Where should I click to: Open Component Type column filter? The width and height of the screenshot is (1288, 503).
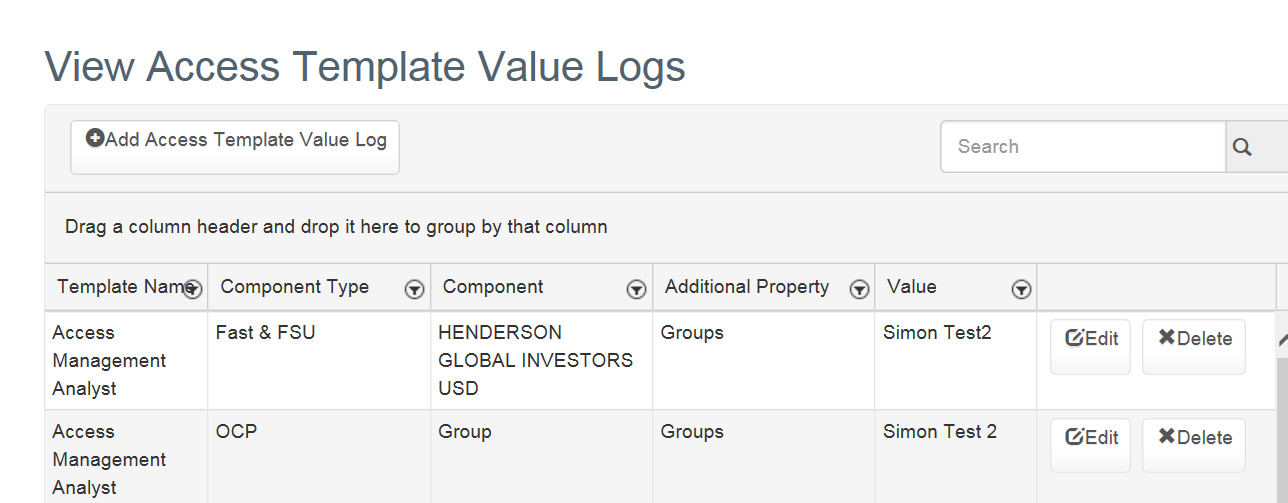click(415, 289)
